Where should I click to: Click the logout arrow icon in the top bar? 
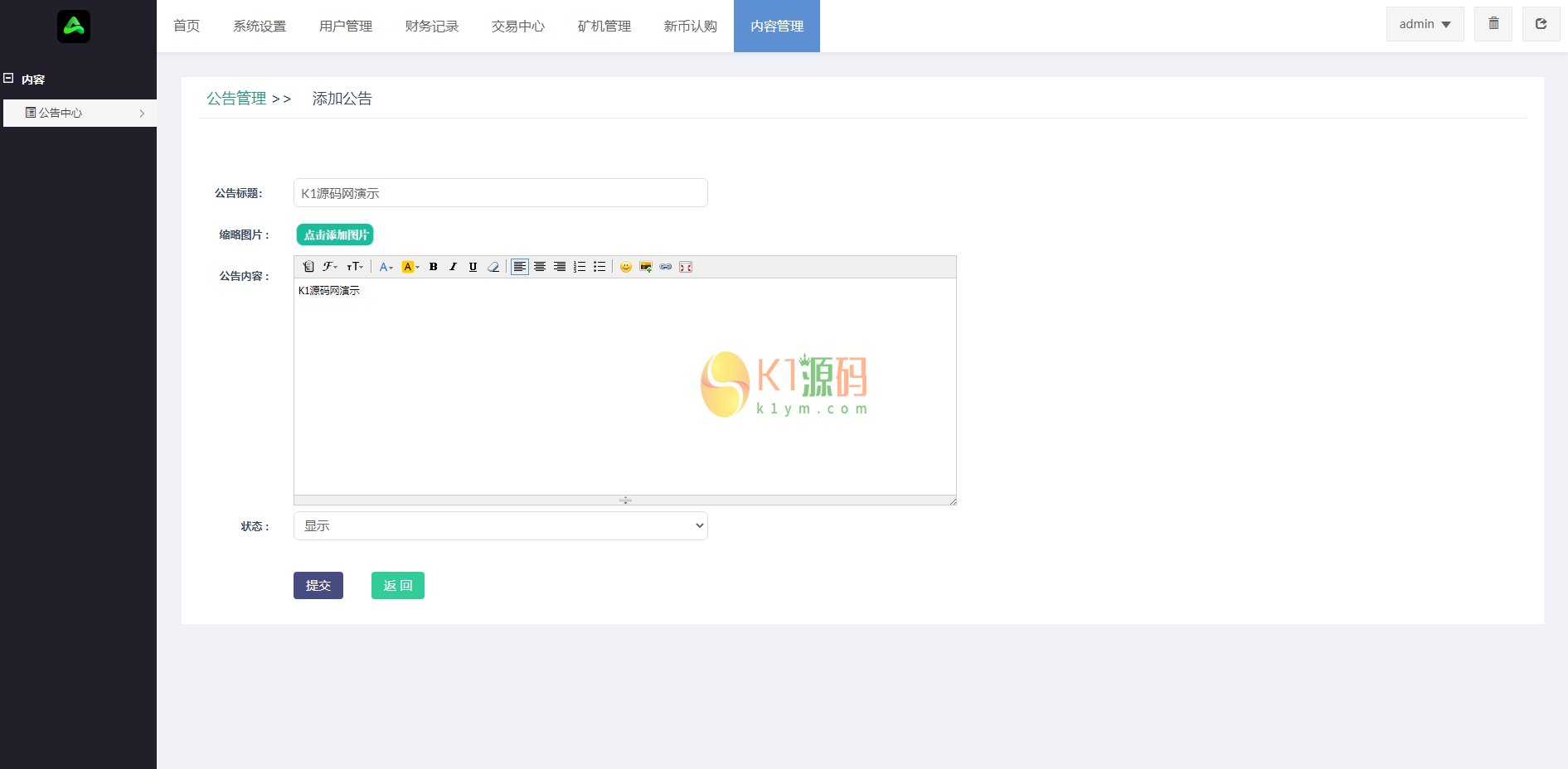(1541, 24)
